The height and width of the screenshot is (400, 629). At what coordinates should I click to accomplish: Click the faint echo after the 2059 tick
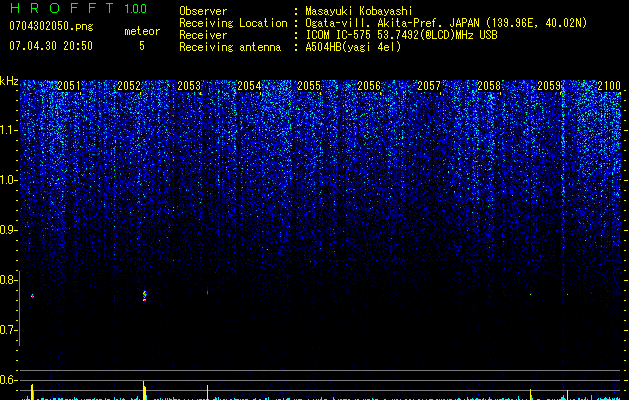(x=567, y=294)
